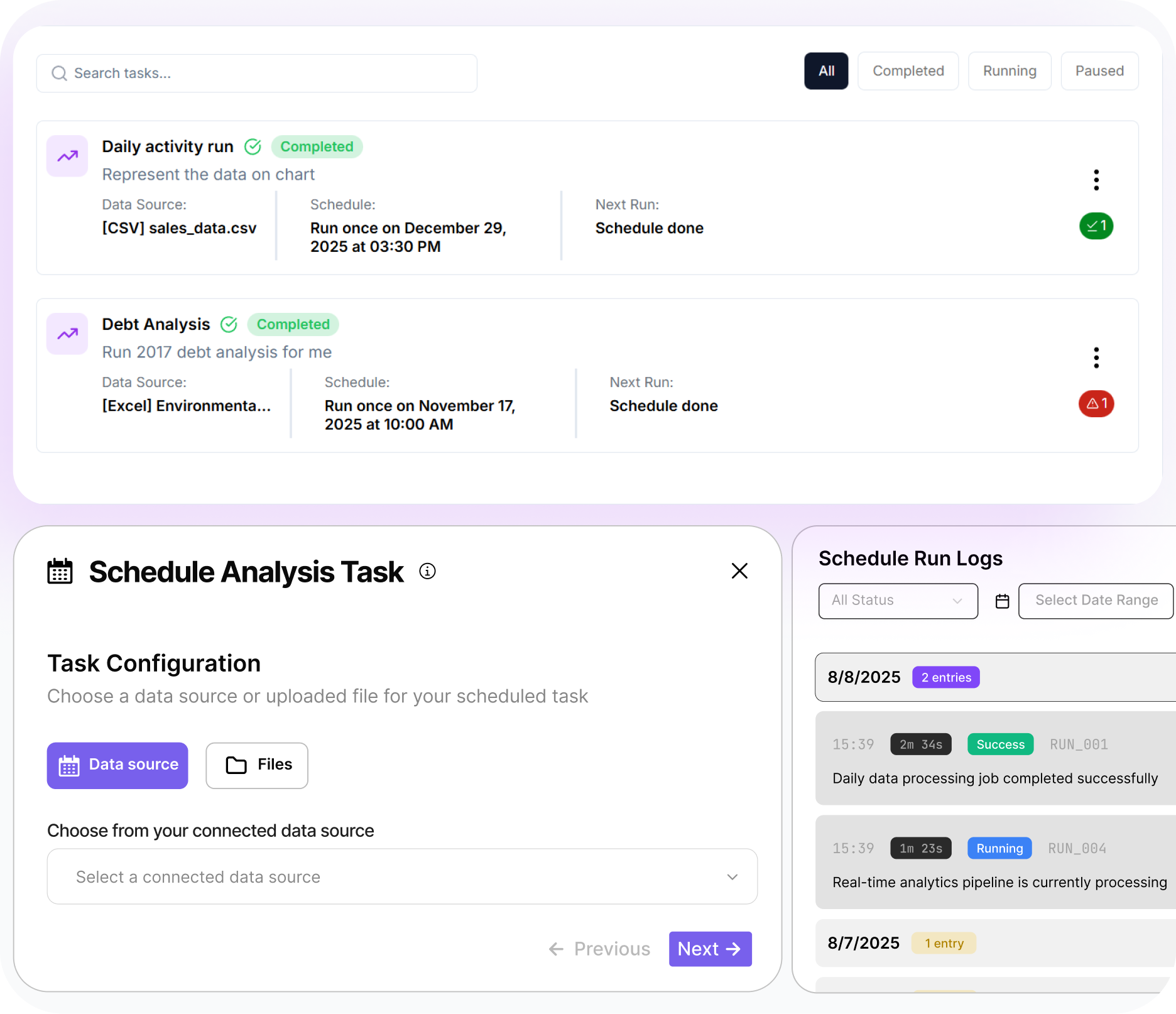Screen dimensions: 1176x1014
Task: Click the info icon beside Schedule Analysis Task
Action: [x=427, y=571]
